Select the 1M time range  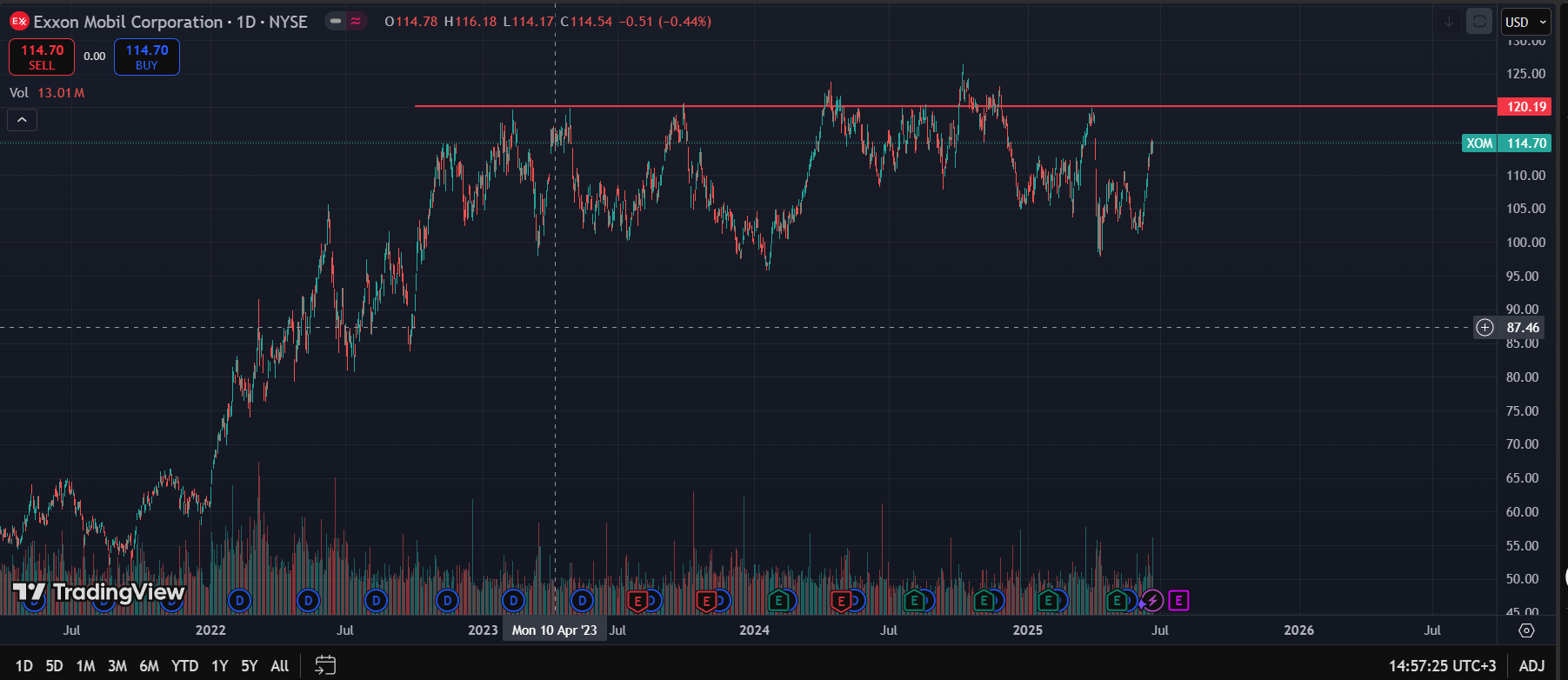click(85, 666)
